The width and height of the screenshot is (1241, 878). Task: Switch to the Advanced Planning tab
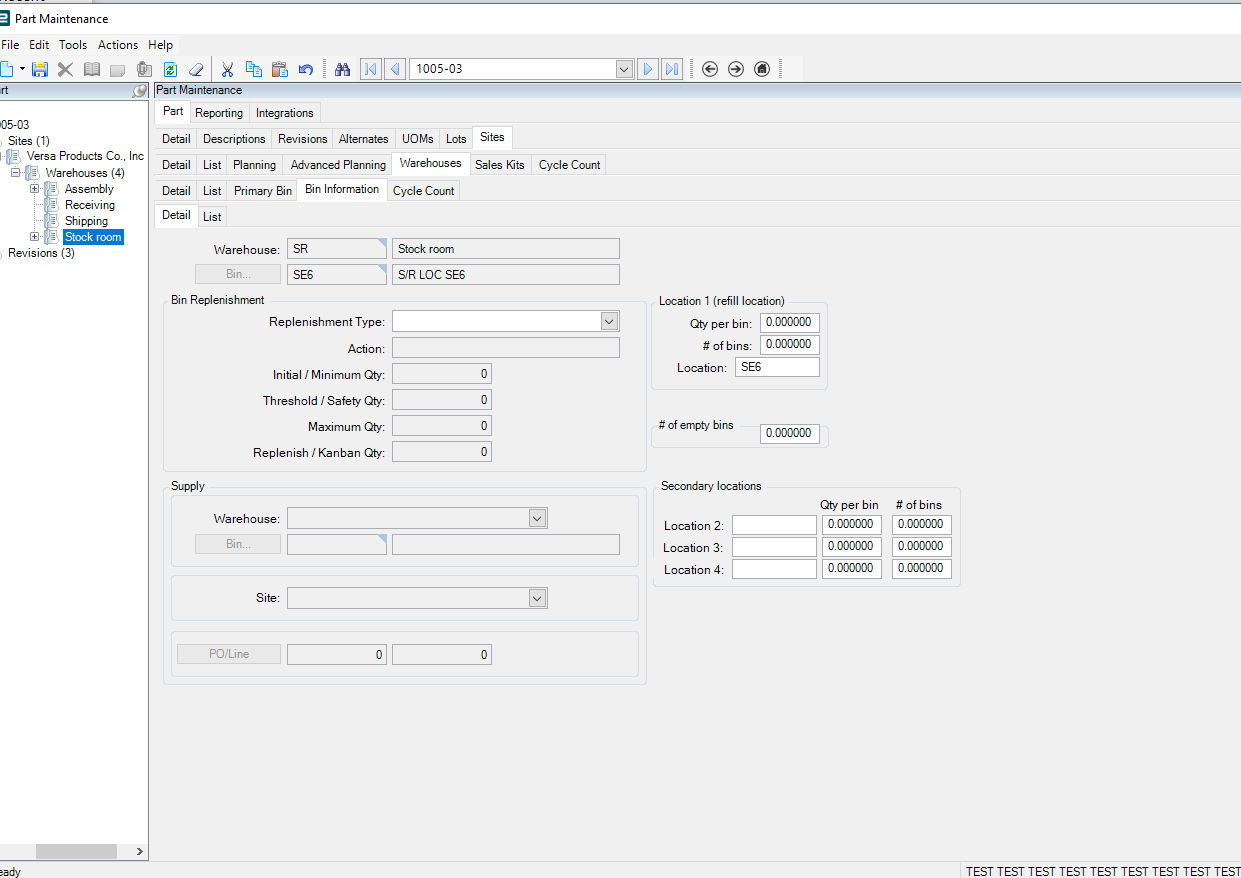[338, 165]
